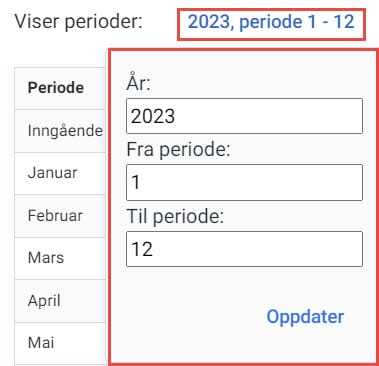The image size is (379, 366).
Task: Click the "År:" label in the popup
Action: (x=138, y=83)
